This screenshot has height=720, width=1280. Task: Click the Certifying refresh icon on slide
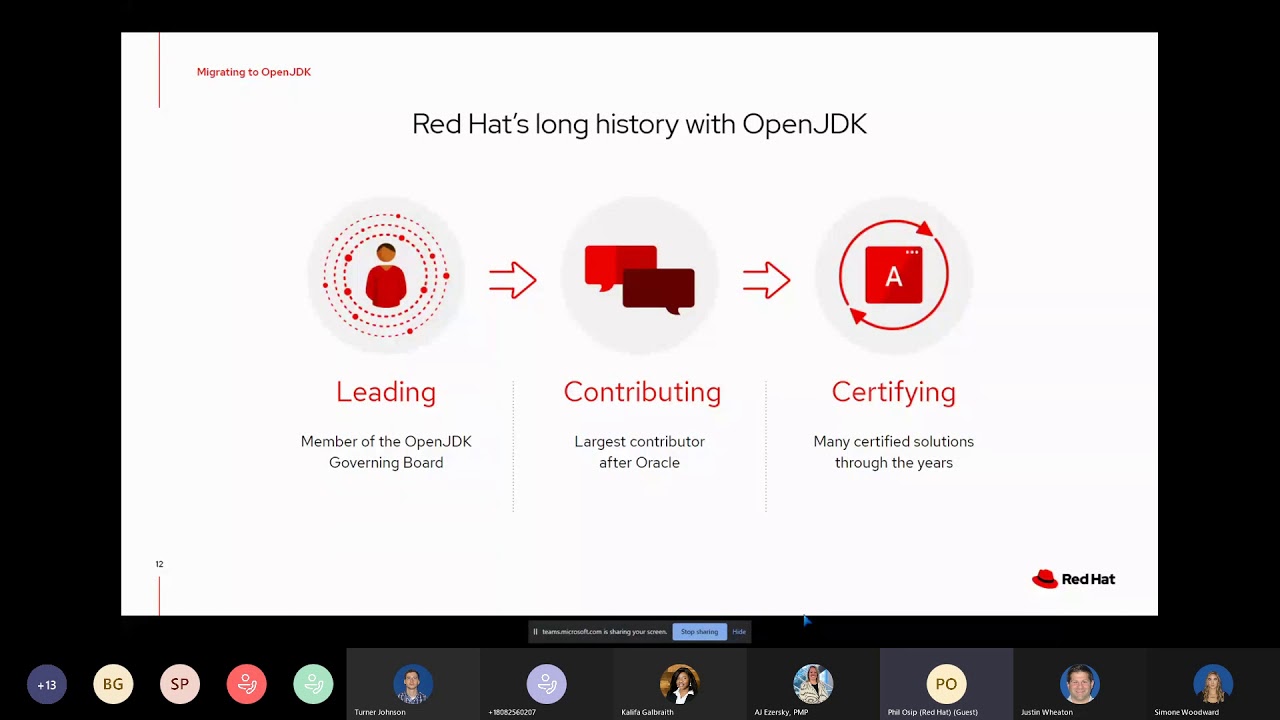894,275
